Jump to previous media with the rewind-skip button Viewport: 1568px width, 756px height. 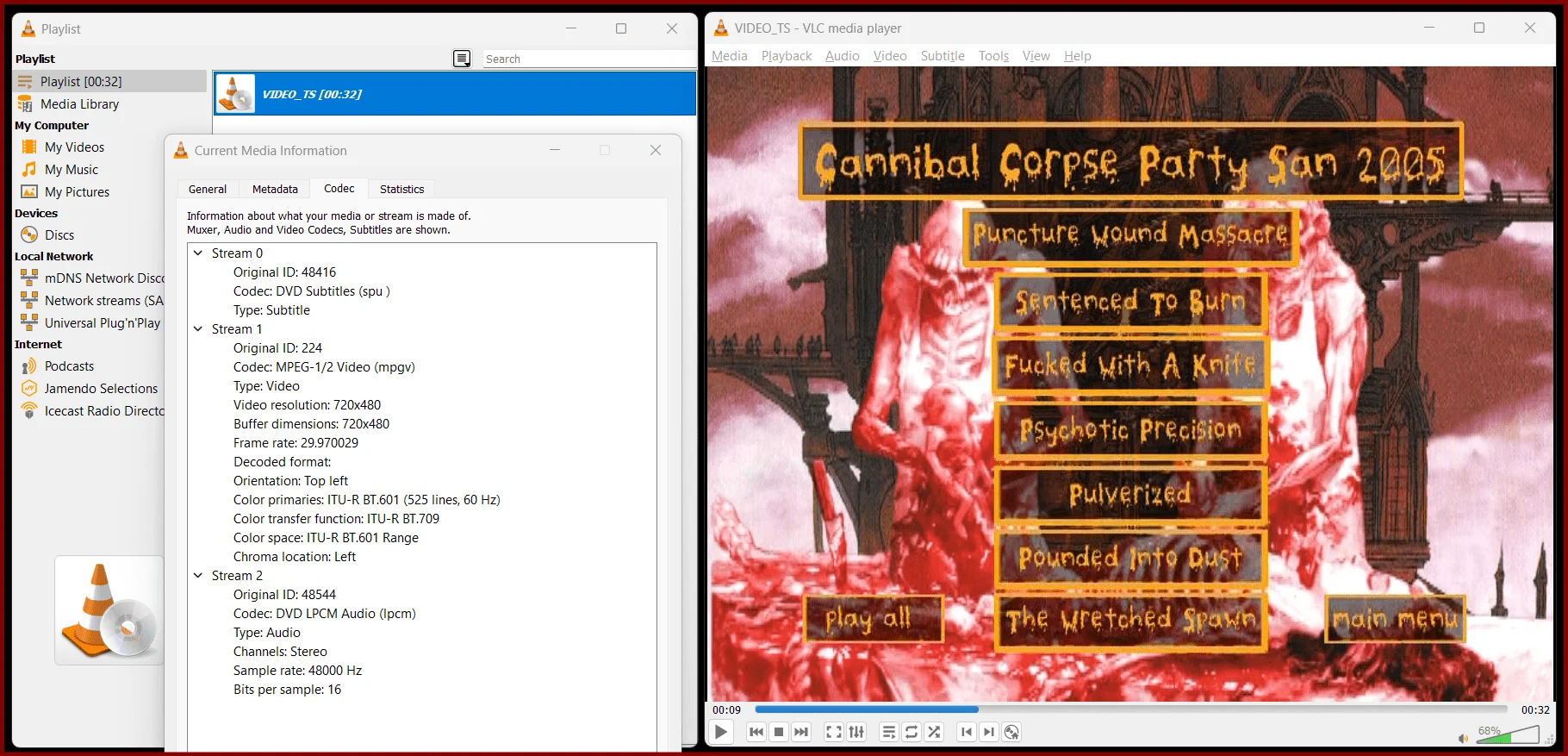[756, 732]
